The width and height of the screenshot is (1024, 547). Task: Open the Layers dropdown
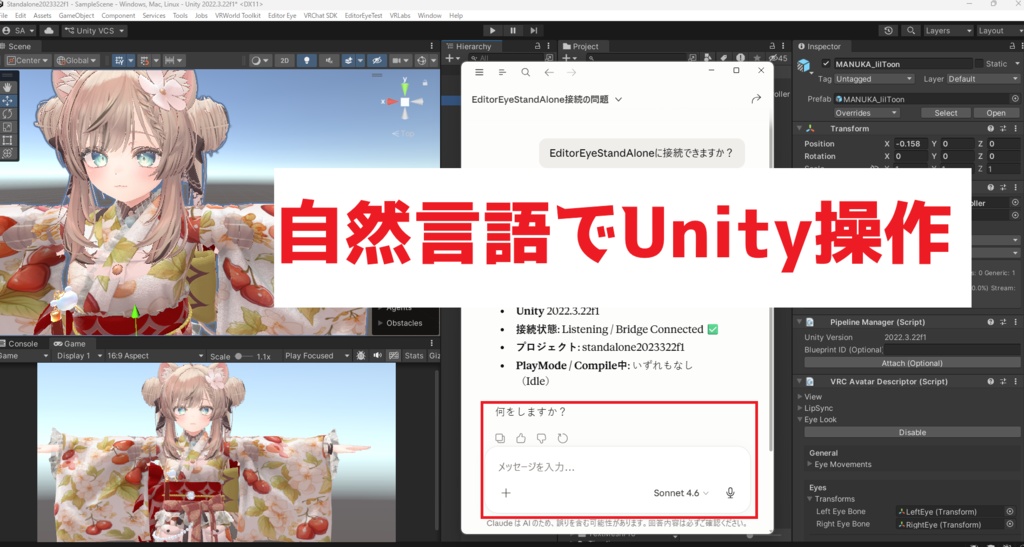tap(949, 31)
